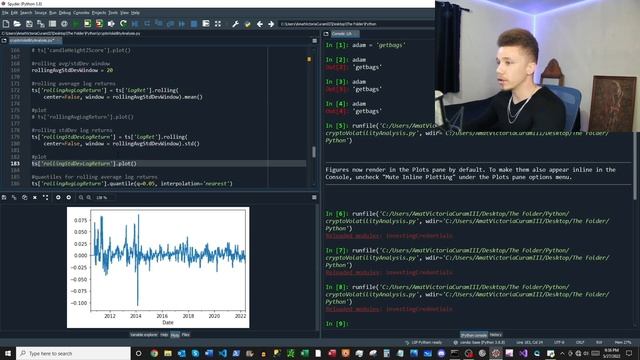Switch to Plots pane tab

(175, 335)
